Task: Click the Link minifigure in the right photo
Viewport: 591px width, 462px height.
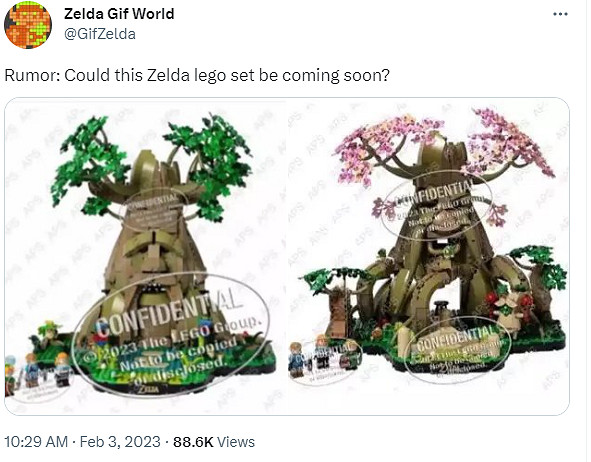Action: (x=298, y=360)
